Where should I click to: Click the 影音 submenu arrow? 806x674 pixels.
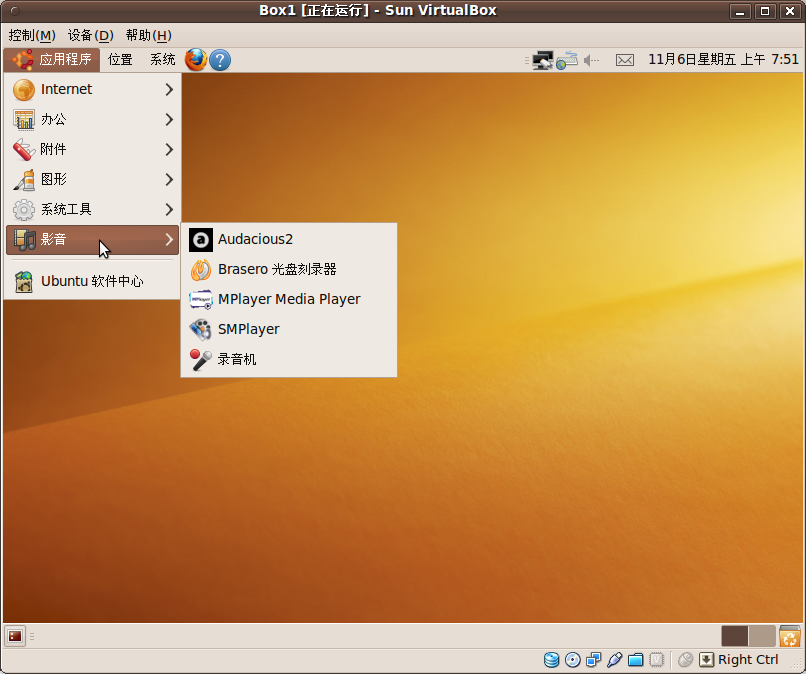pos(169,240)
